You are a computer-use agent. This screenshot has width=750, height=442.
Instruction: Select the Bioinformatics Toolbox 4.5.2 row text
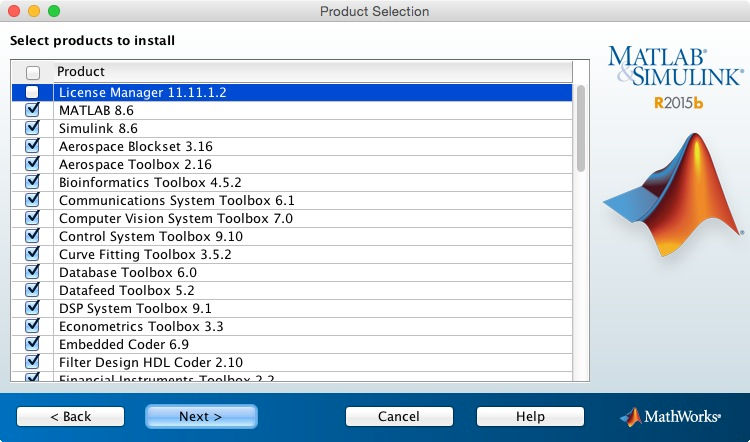(150, 183)
